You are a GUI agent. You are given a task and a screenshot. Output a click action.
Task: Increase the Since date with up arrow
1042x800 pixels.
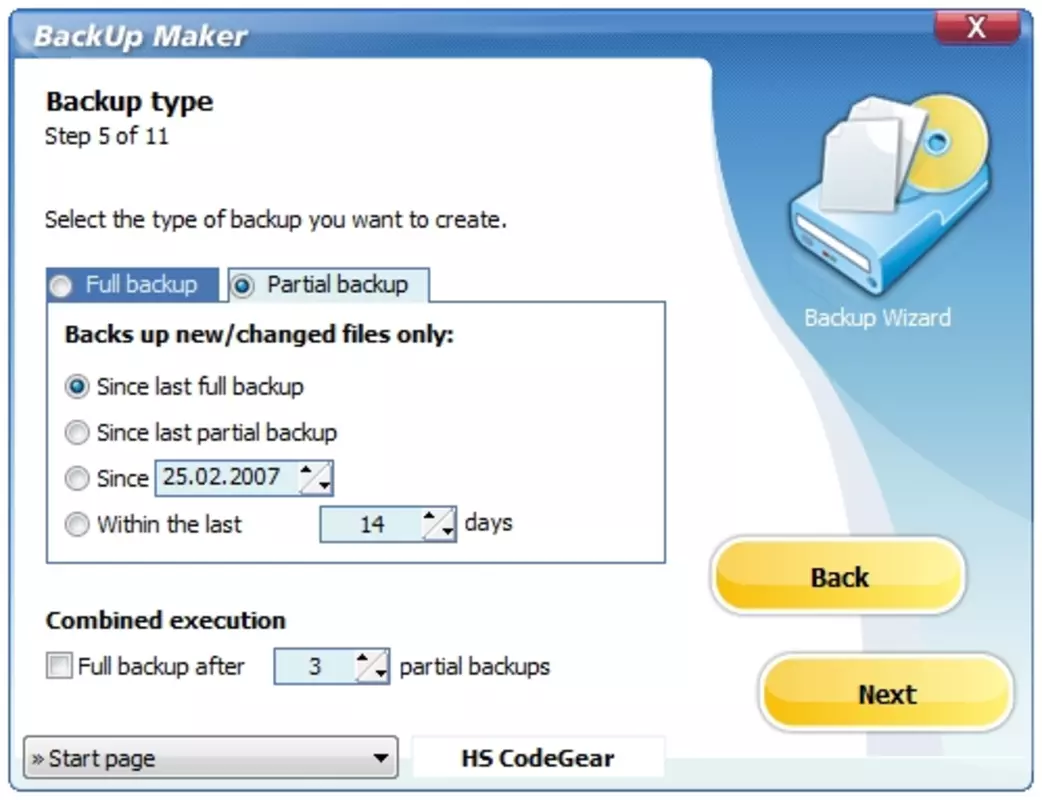(x=306, y=470)
